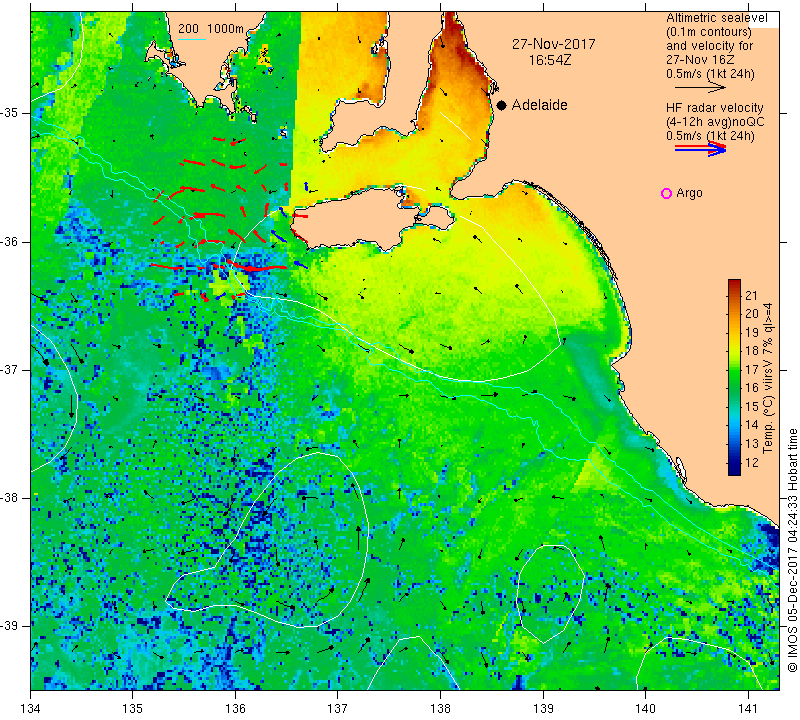
Task: Click the latitude axis label -39
Action: pyautogui.click(x=11, y=626)
